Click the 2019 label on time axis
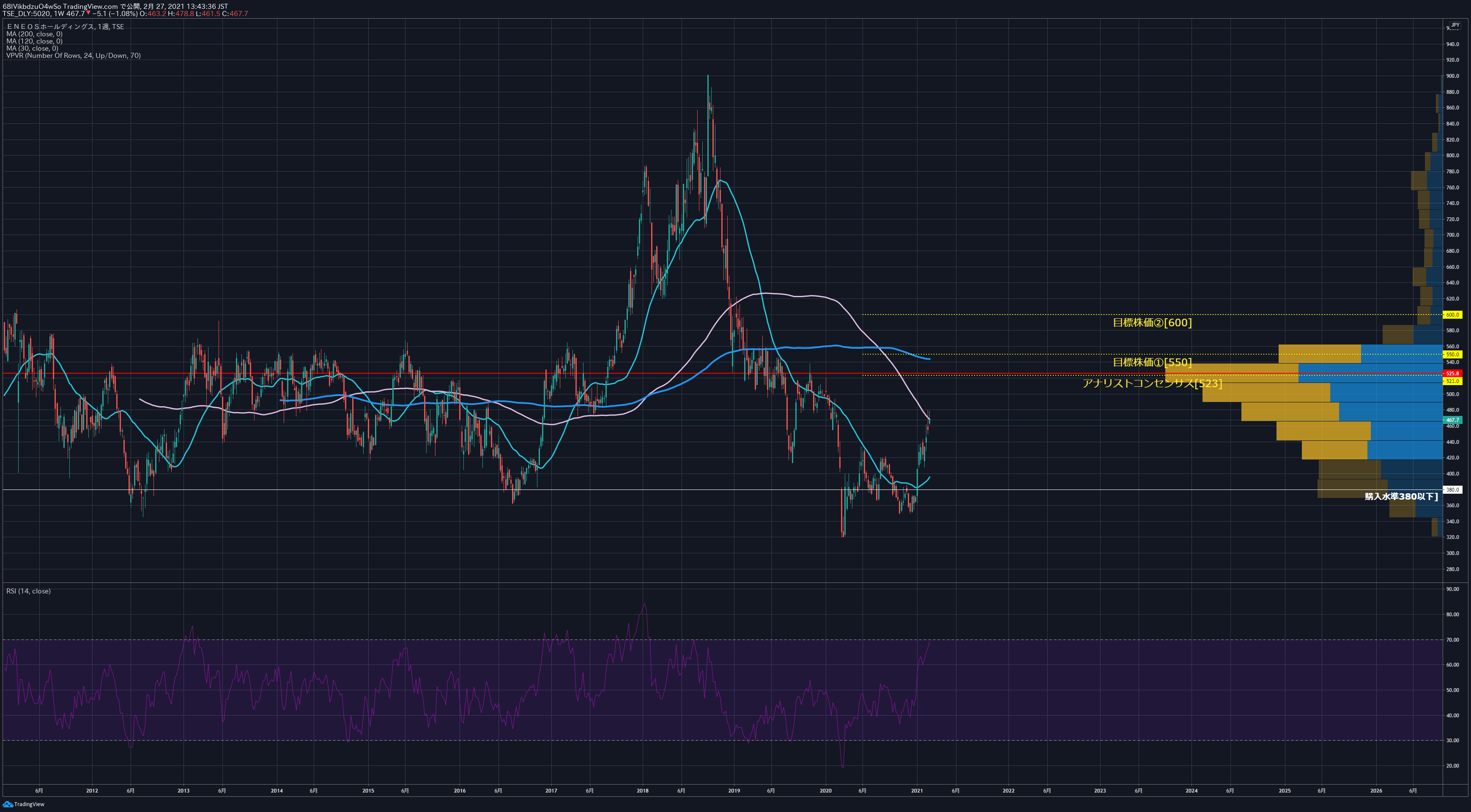Image resolution: width=1471 pixels, height=812 pixels. coord(734,791)
